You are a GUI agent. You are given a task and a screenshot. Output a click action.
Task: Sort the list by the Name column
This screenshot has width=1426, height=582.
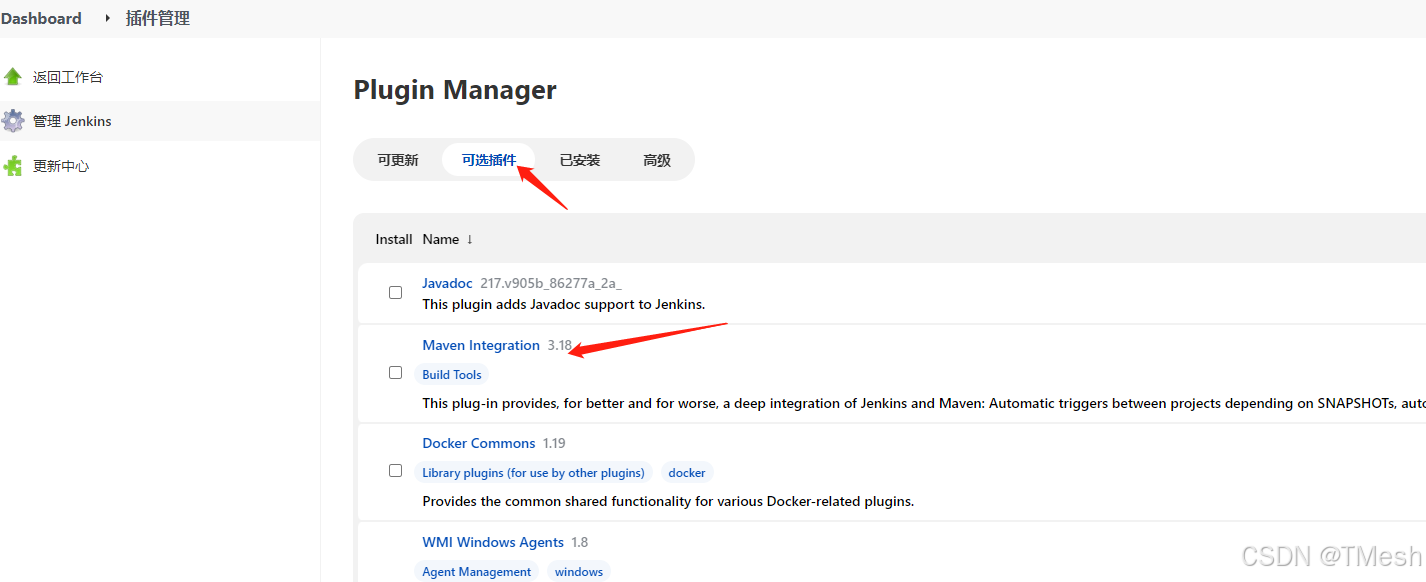point(447,239)
